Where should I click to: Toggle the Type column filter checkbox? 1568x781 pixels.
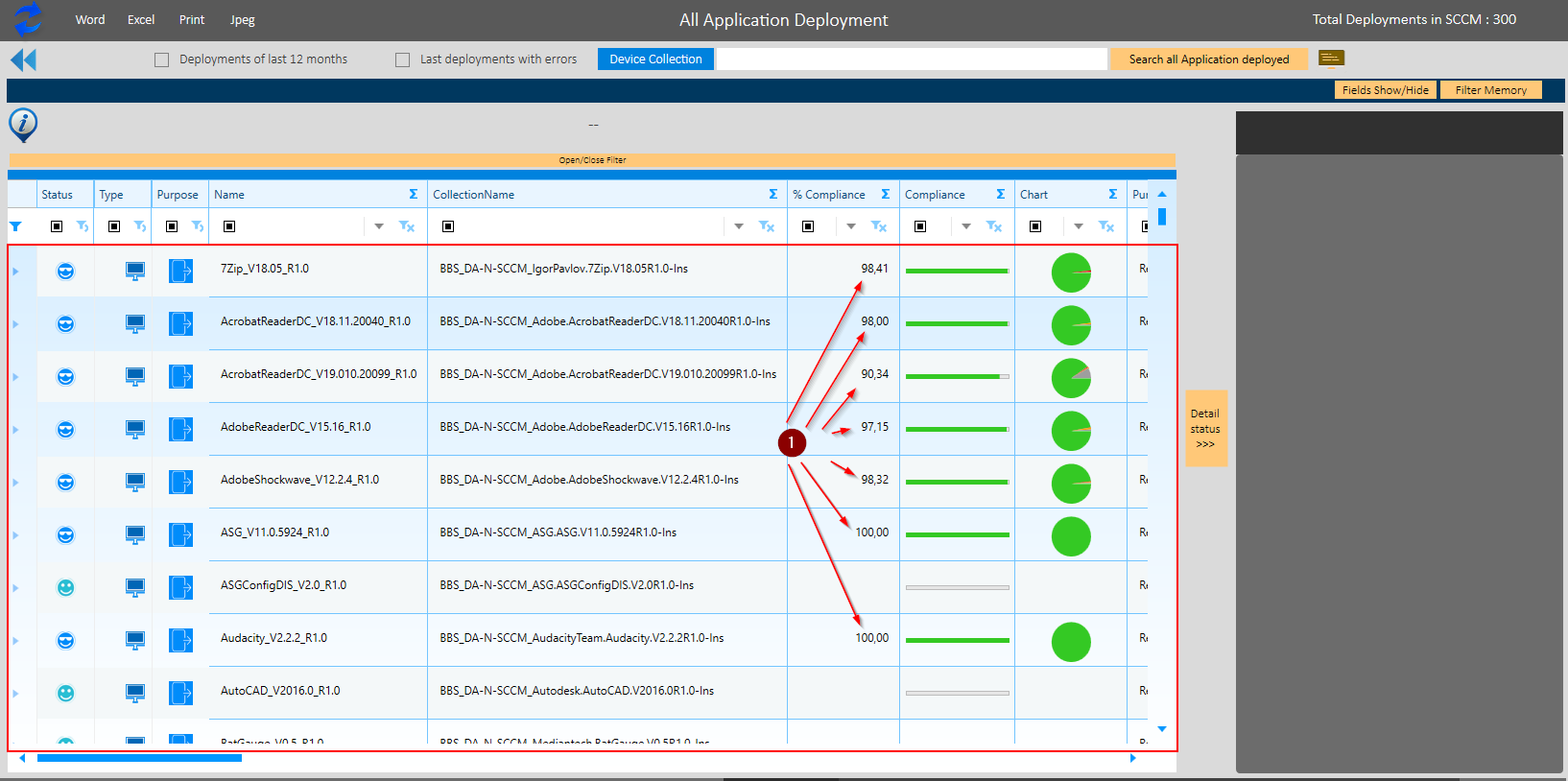point(114,226)
